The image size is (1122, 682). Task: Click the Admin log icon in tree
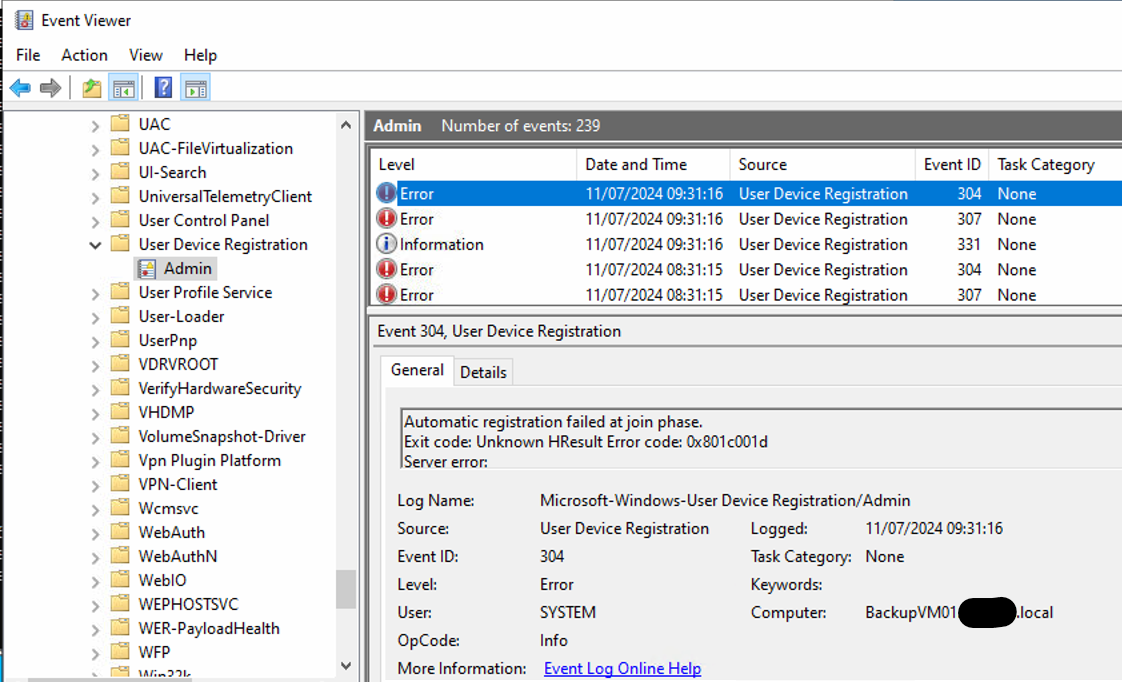147,268
